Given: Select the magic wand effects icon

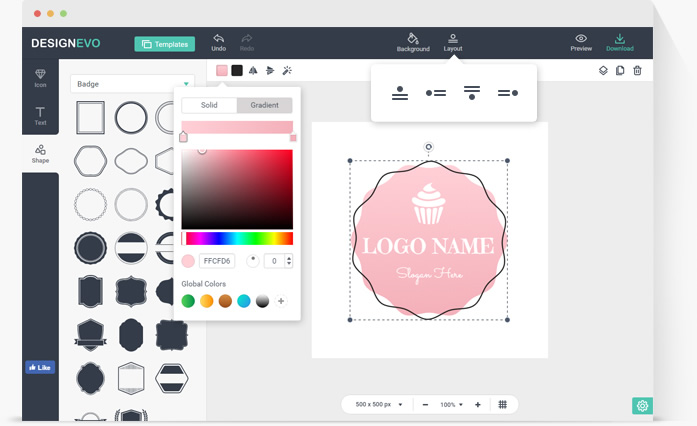Looking at the screenshot, I should pos(287,71).
